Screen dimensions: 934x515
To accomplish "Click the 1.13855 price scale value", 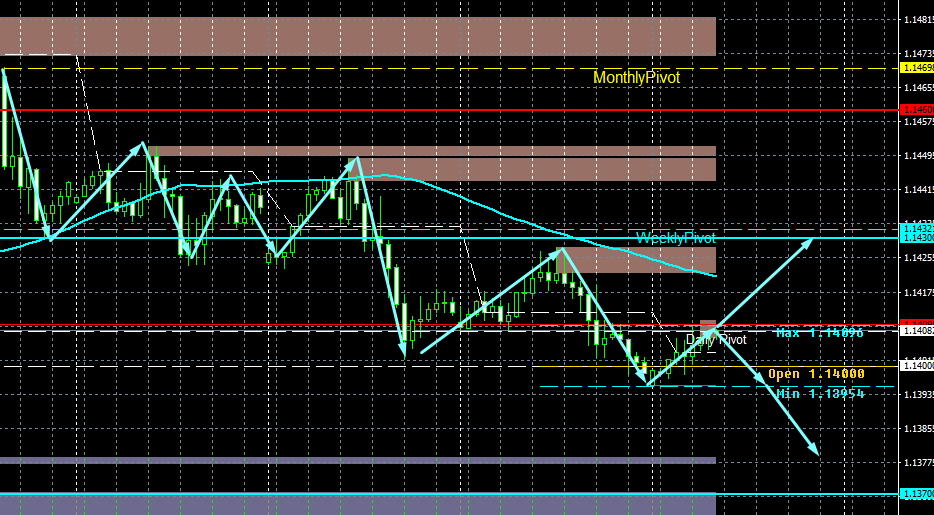I will click(x=918, y=428).
